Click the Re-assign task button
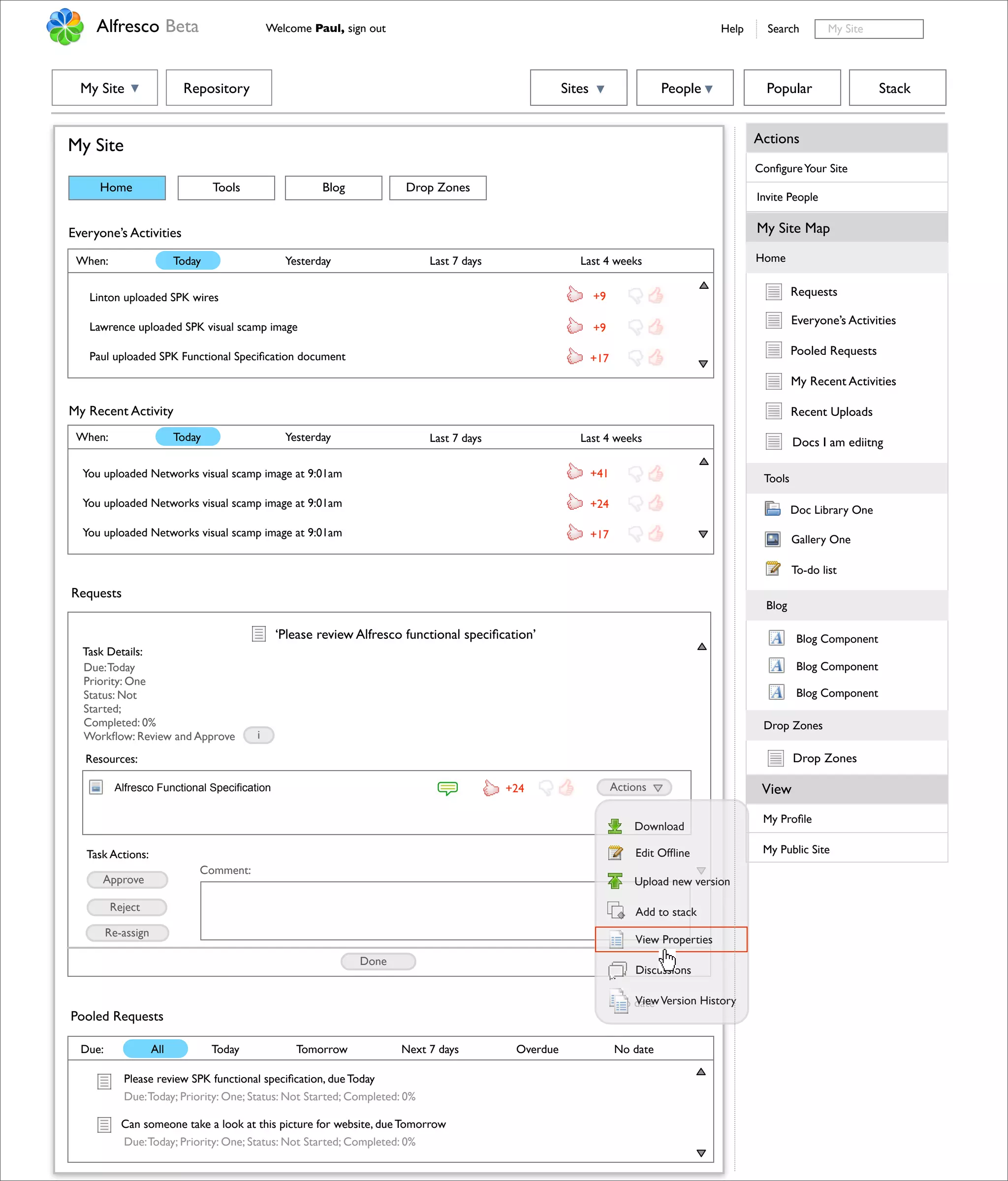The width and height of the screenshot is (1008, 1181). tap(127, 932)
